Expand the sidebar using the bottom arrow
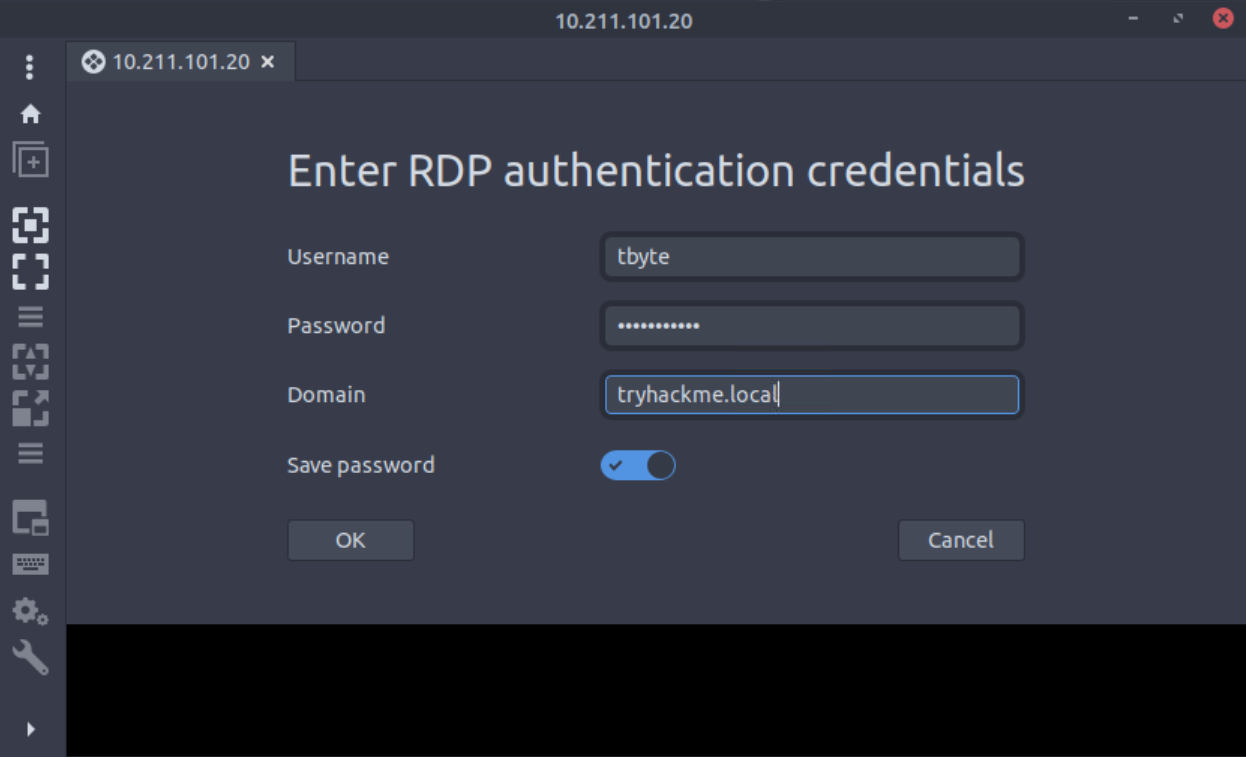The width and height of the screenshot is (1246, 757). click(x=30, y=729)
